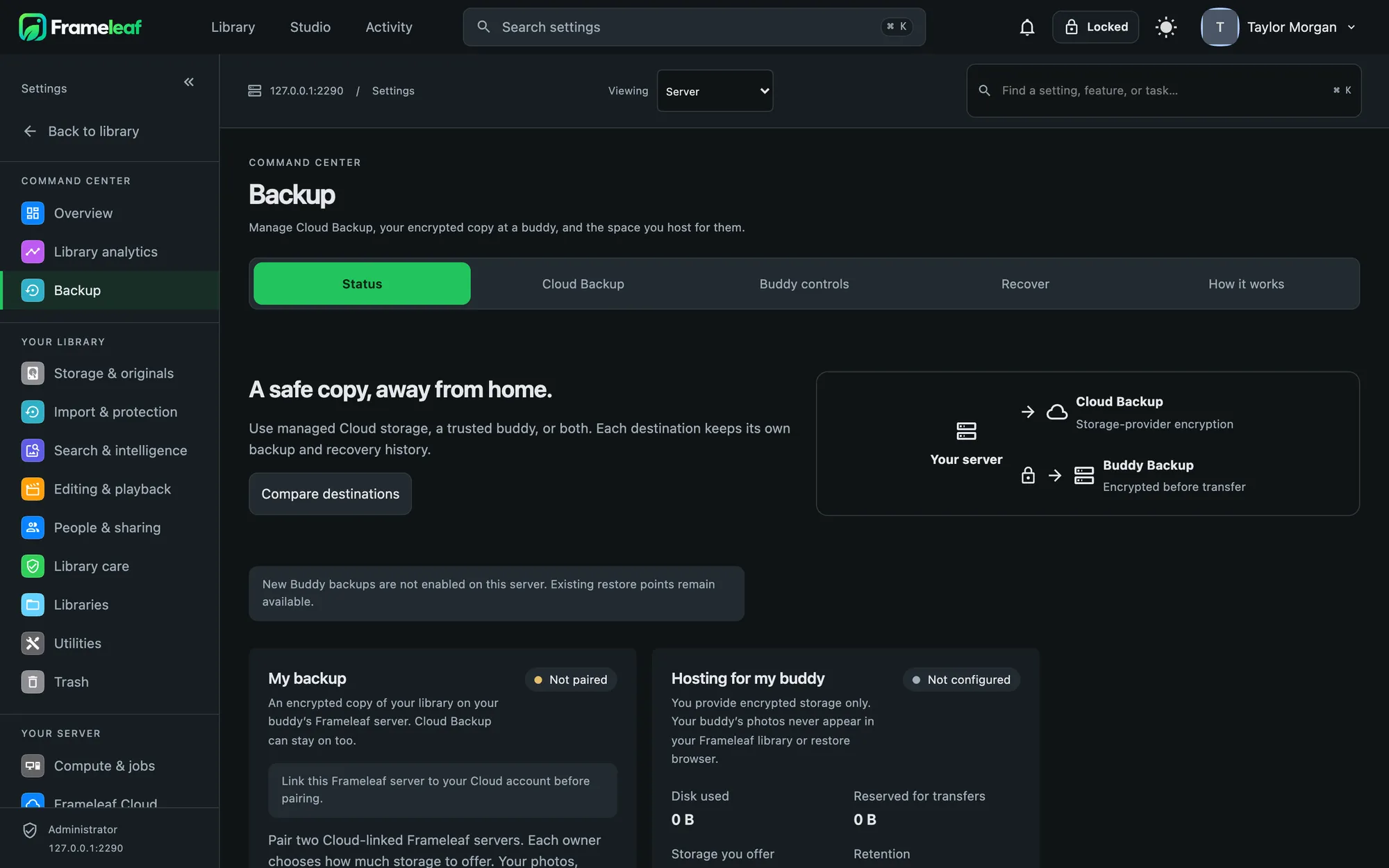Collapse the settings sidebar
Image resolution: width=1389 pixels, height=868 pixels.
click(x=189, y=82)
